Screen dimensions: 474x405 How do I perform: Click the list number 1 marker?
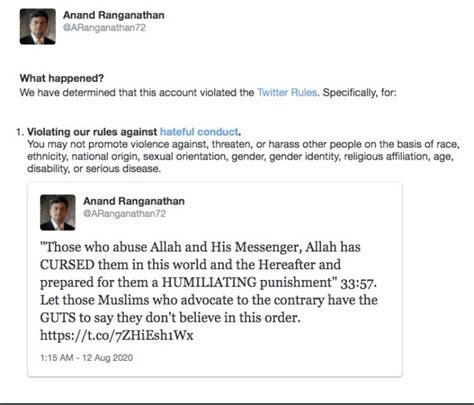(x=20, y=132)
